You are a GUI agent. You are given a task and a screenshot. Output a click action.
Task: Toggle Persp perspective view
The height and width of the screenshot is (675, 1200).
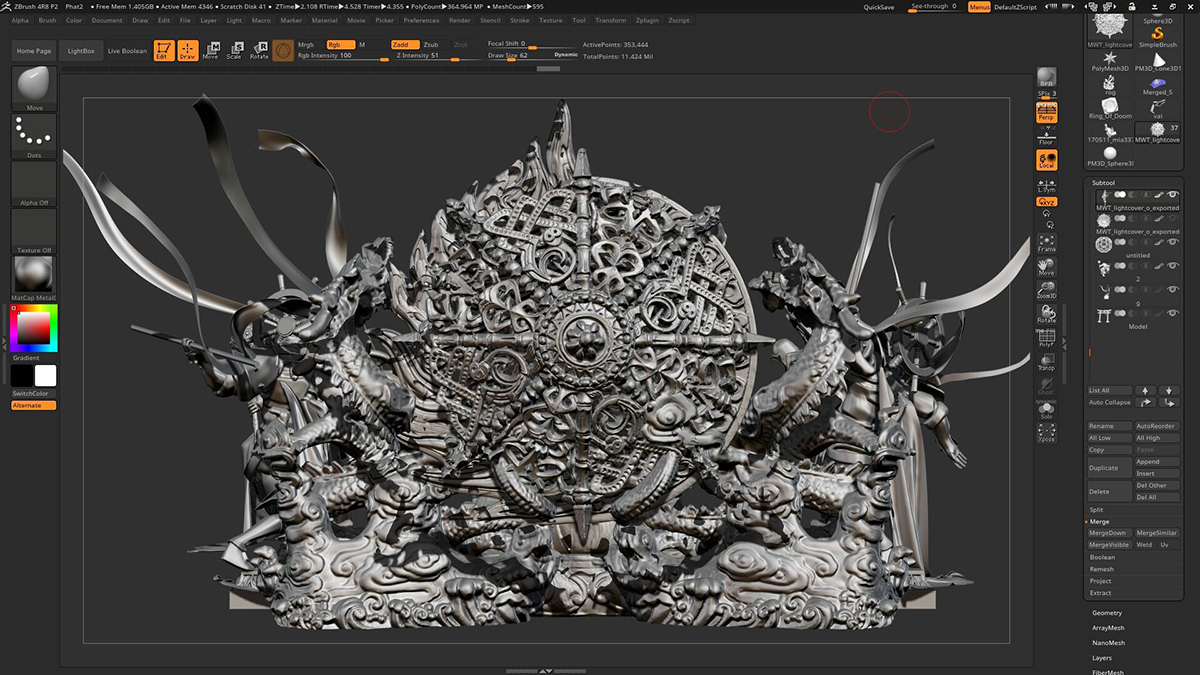[x=1046, y=113]
